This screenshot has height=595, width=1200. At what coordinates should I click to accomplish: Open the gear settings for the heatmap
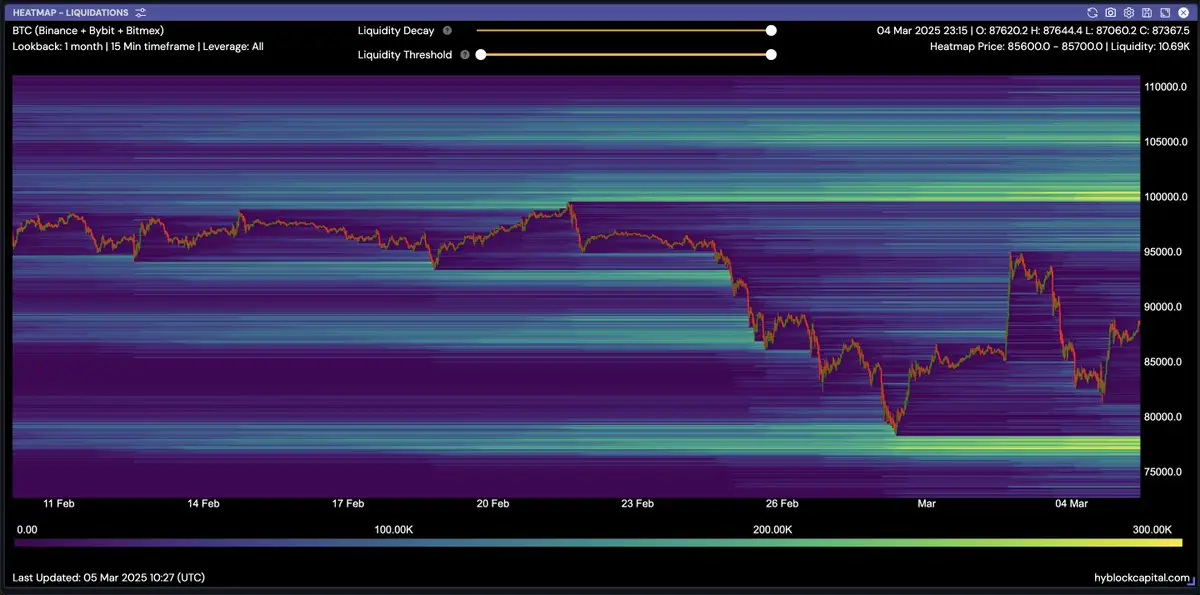pos(1129,12)
